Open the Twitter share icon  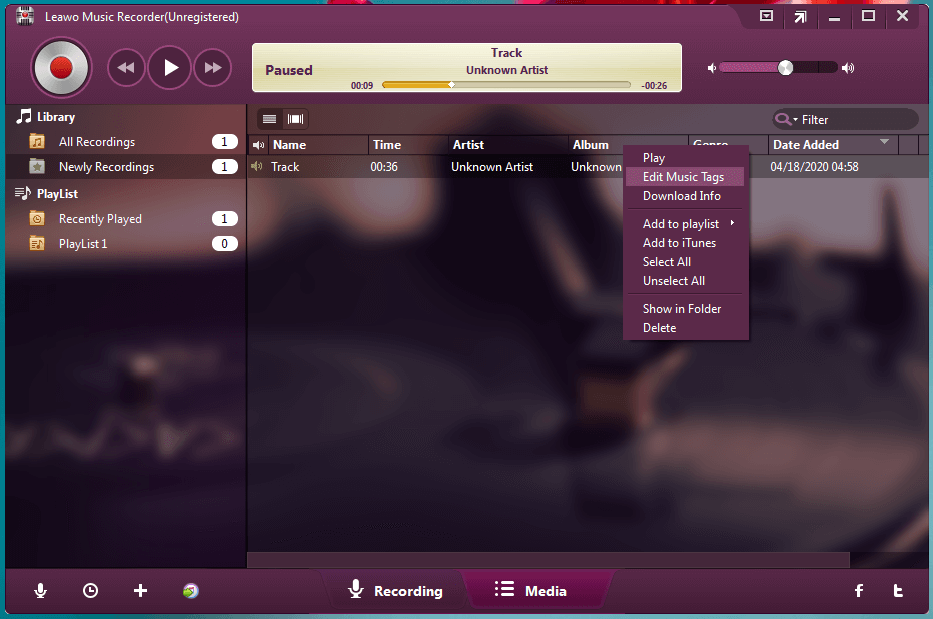[x=898, y=590]
